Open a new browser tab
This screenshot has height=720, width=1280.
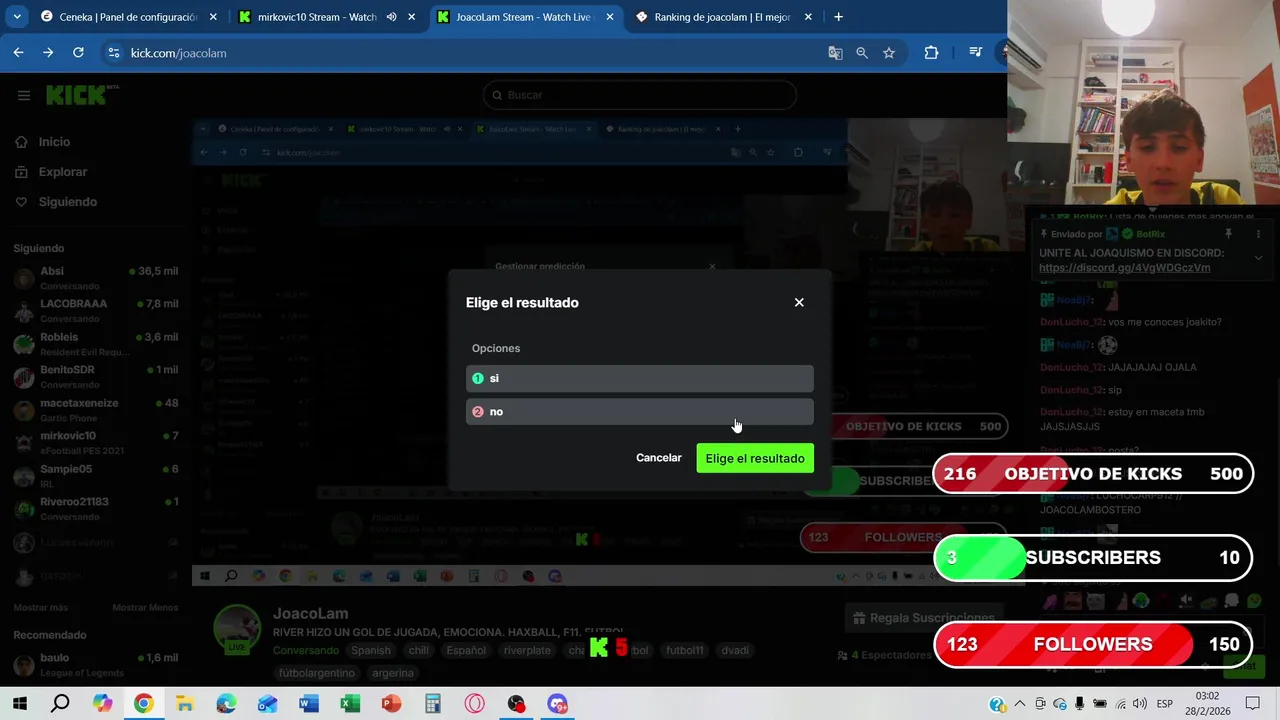[x=838, y=17]
